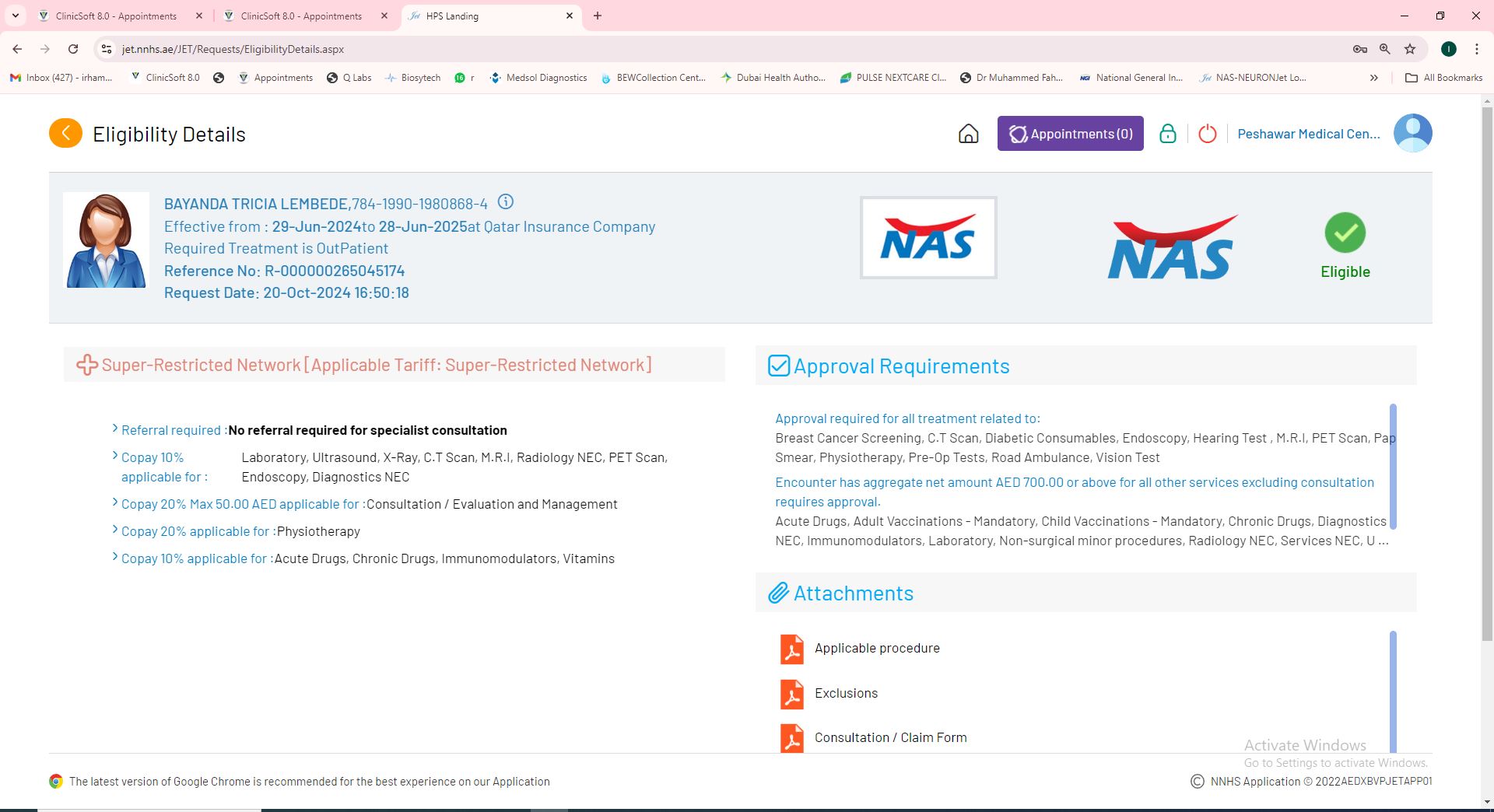Click the address bar URL
Image resolution: width=1494 pixels, height=812 pixels.
[x=233, y=49]
